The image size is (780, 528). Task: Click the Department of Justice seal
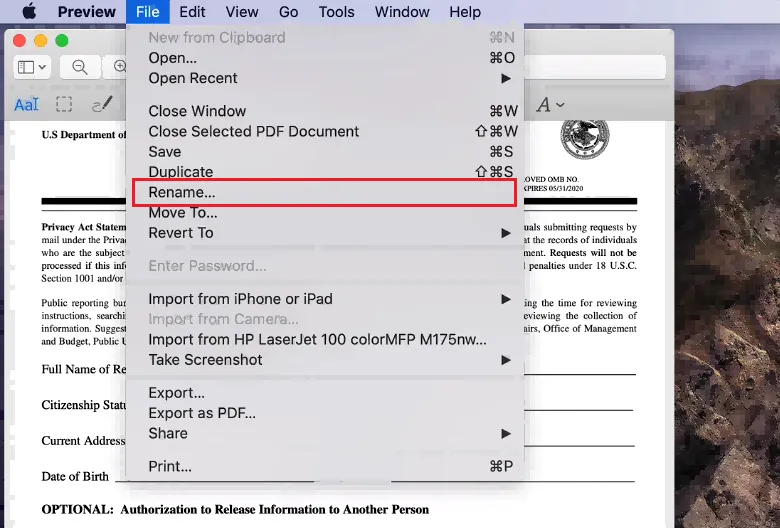coord(585,138)
